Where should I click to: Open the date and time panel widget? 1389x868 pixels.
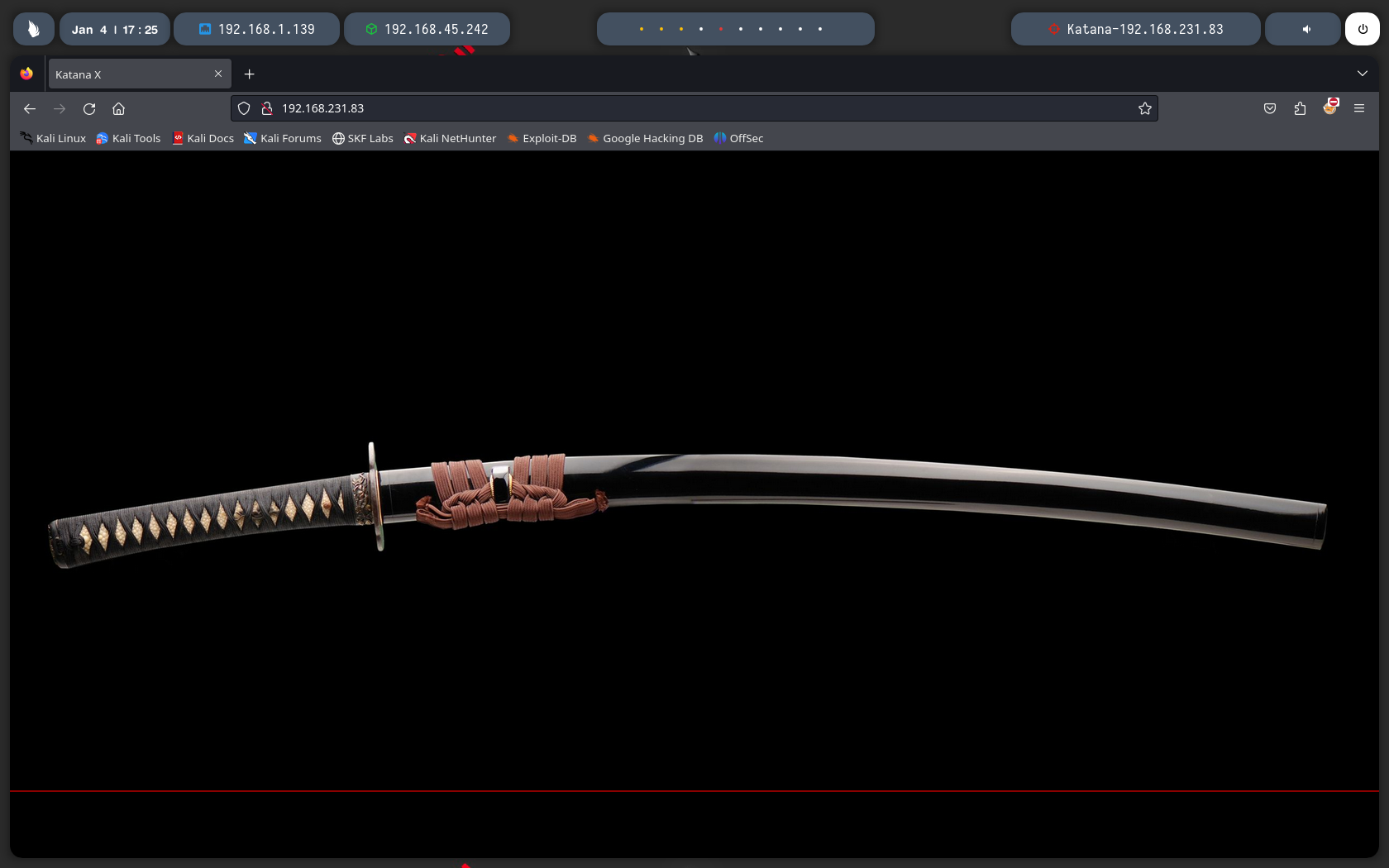tap(114, 29)
